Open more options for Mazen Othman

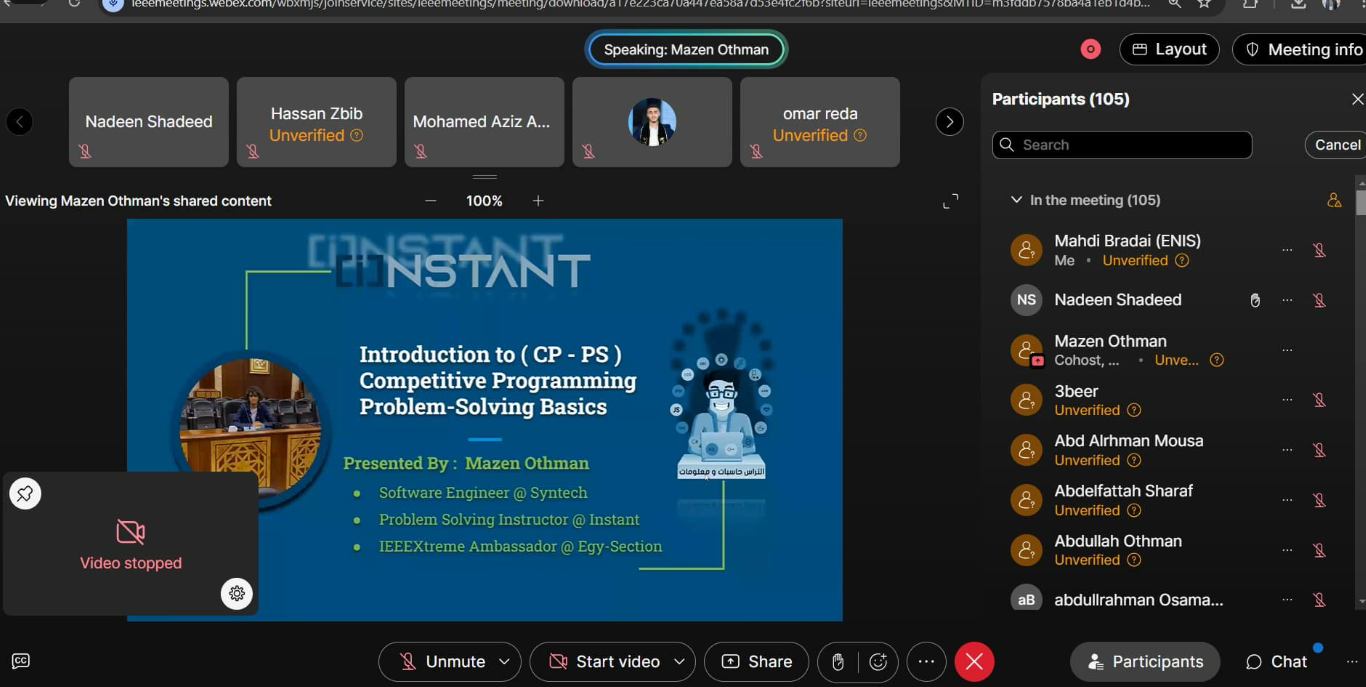pyautogui.click(x=1287, y=350)
